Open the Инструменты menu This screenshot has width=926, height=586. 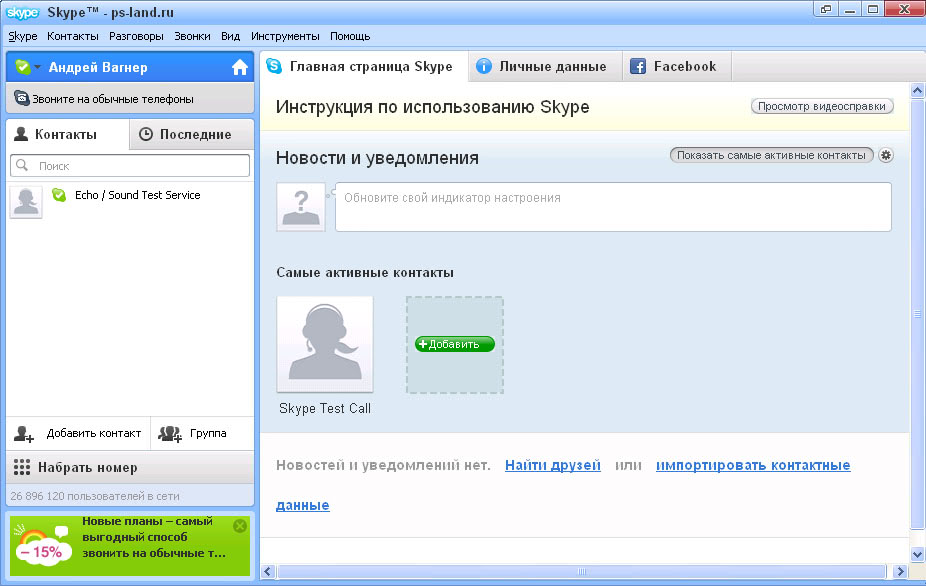285,36
